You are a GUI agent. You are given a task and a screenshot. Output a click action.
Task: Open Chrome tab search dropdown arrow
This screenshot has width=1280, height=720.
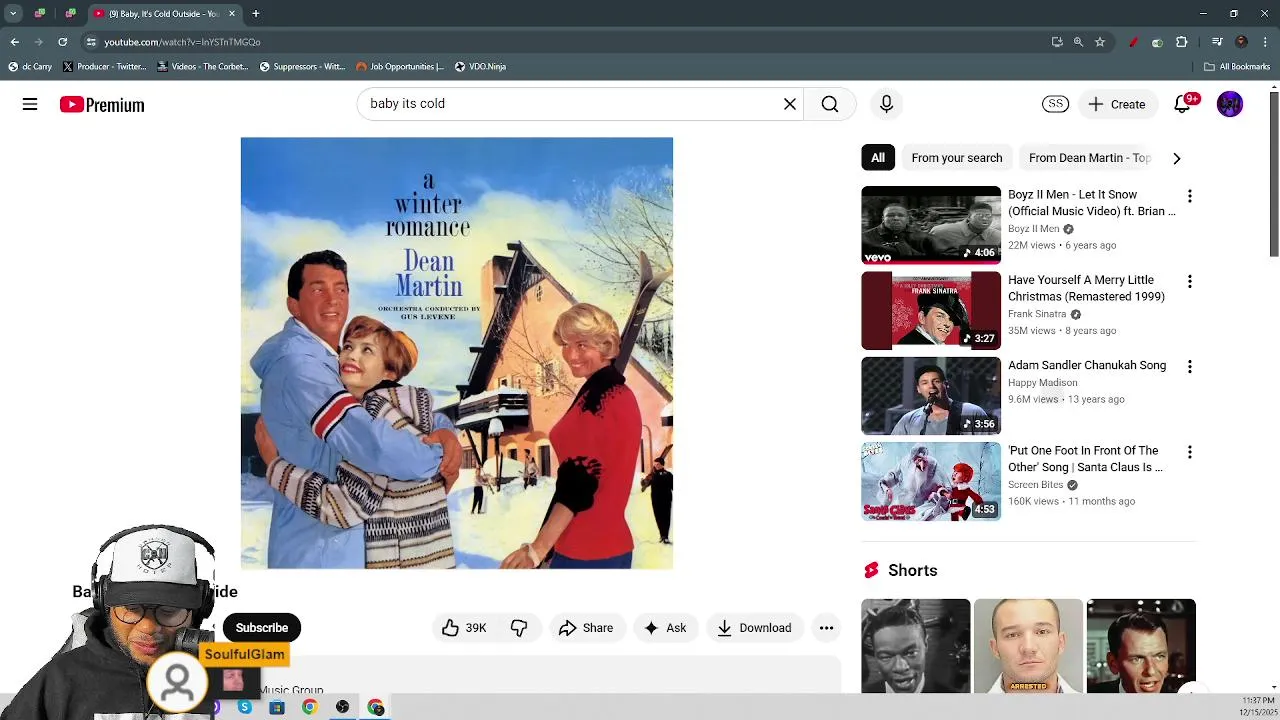(13, 14)
